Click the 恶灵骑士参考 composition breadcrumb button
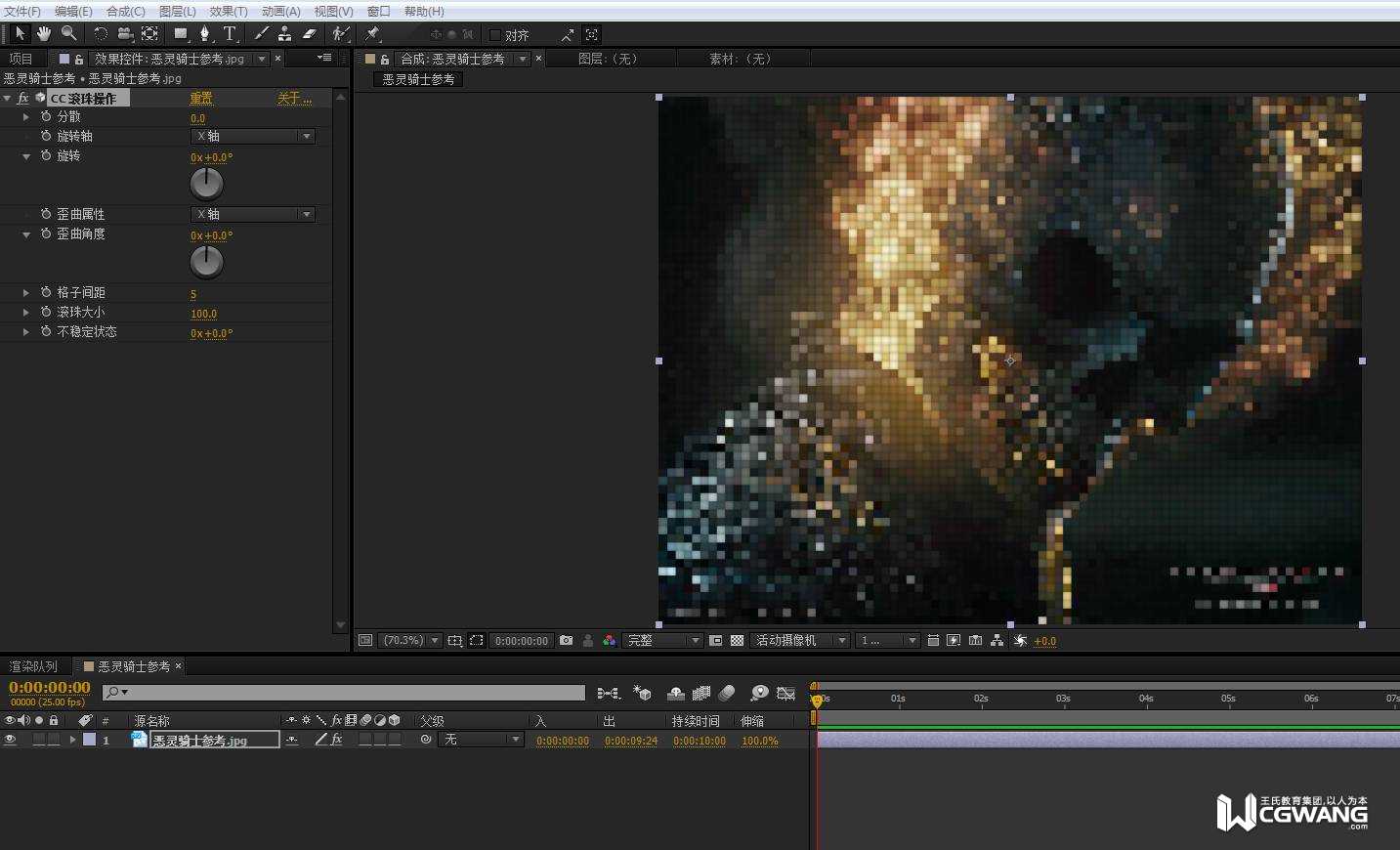Image resolution: width=1400 pixels, height=850 pixels. click(x=418, y=79)
